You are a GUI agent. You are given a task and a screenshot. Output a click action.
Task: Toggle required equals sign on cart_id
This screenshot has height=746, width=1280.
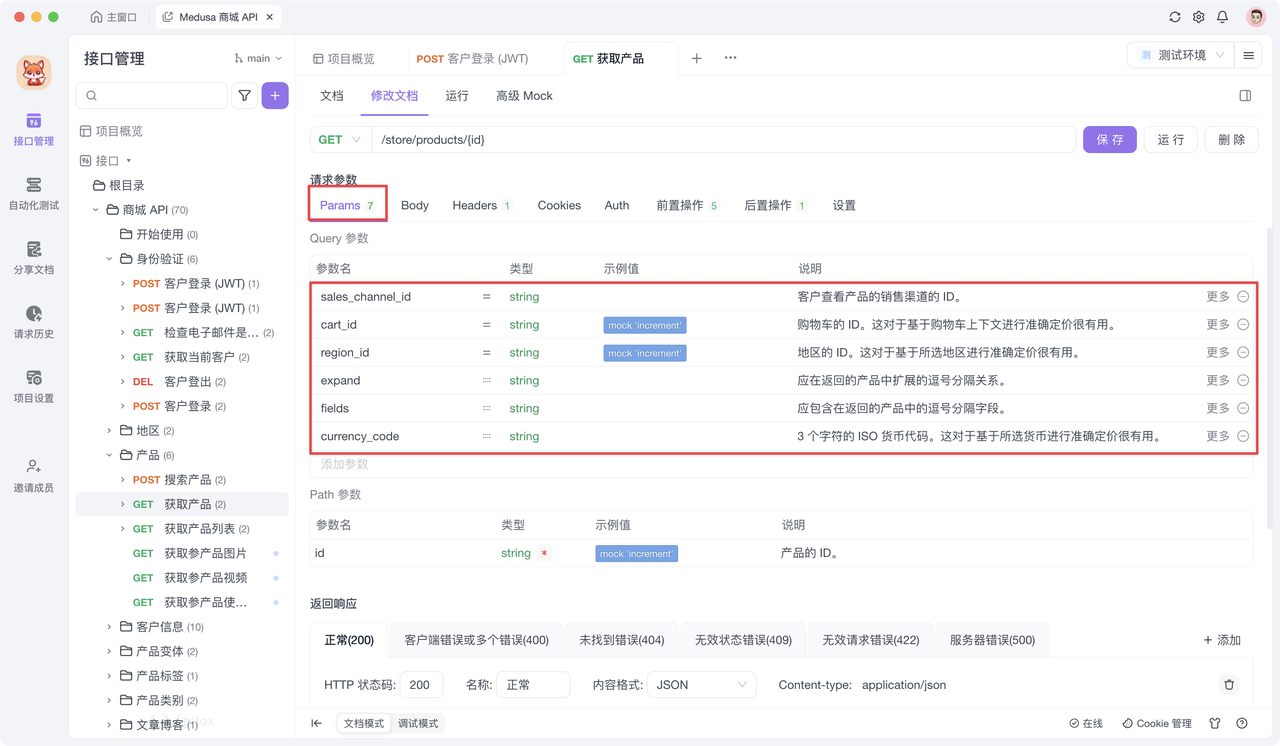coord(487,325)
